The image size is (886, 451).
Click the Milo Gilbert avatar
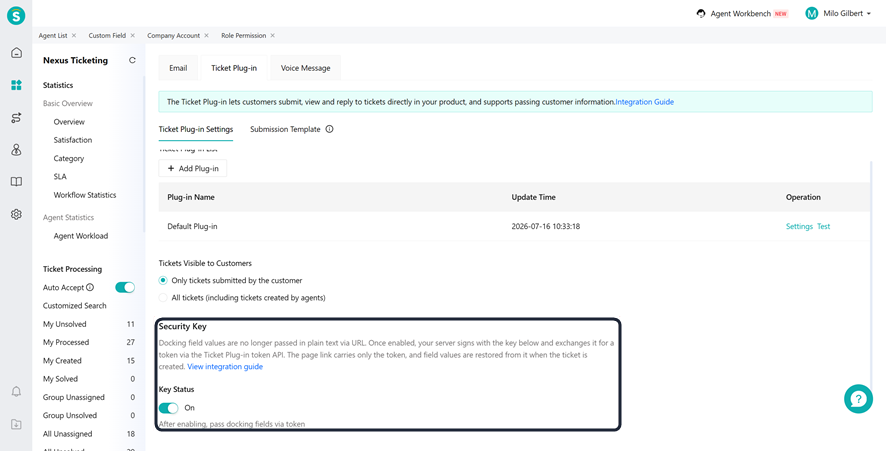811,14
